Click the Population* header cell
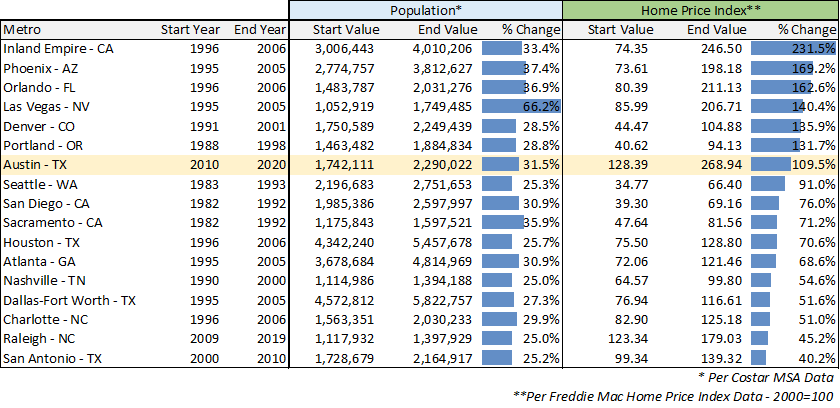This screenshot has width=840, height=408. point(425,10)
